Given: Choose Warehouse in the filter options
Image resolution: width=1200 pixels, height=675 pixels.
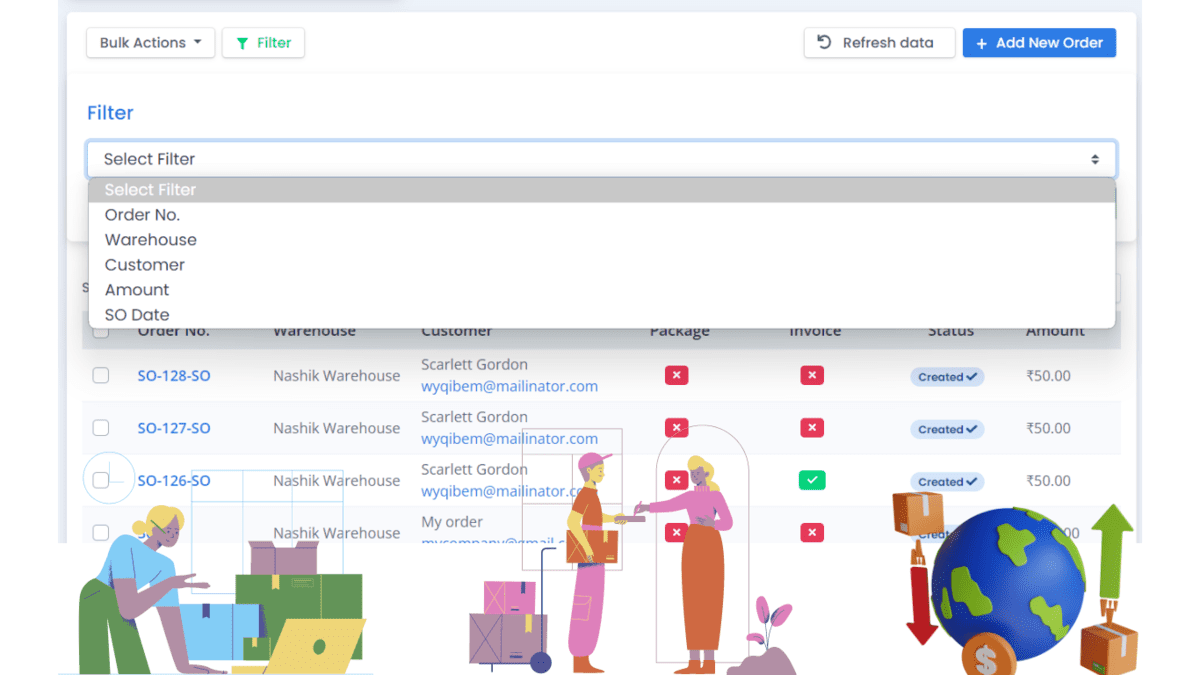Looking at the screenshot, I should tap(150, 239).
